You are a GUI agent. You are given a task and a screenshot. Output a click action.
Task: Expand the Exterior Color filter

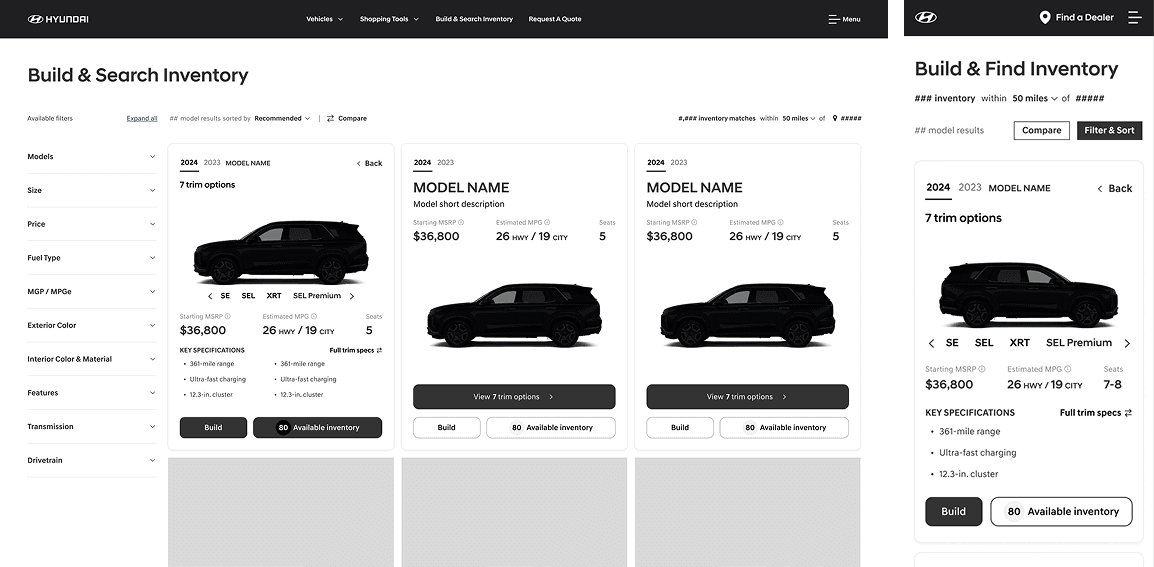92,325
